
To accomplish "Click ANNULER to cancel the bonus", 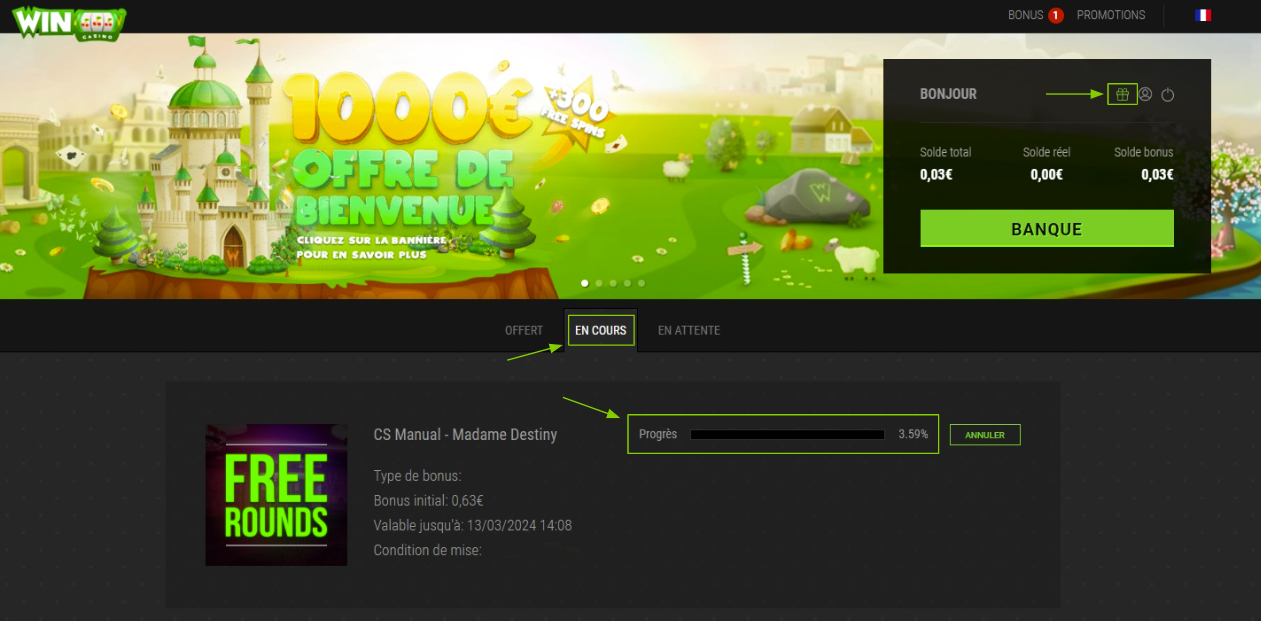I will tap(984, 435).
